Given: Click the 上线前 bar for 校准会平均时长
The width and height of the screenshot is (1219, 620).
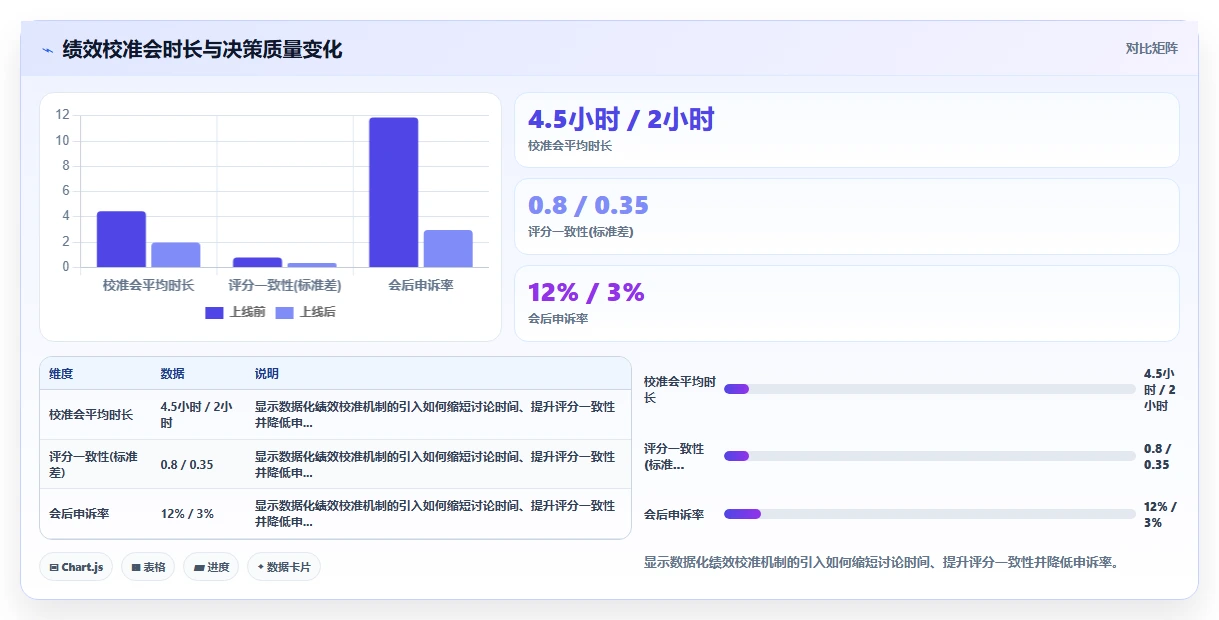Looking at the screenshot, I should pos(121,239).
